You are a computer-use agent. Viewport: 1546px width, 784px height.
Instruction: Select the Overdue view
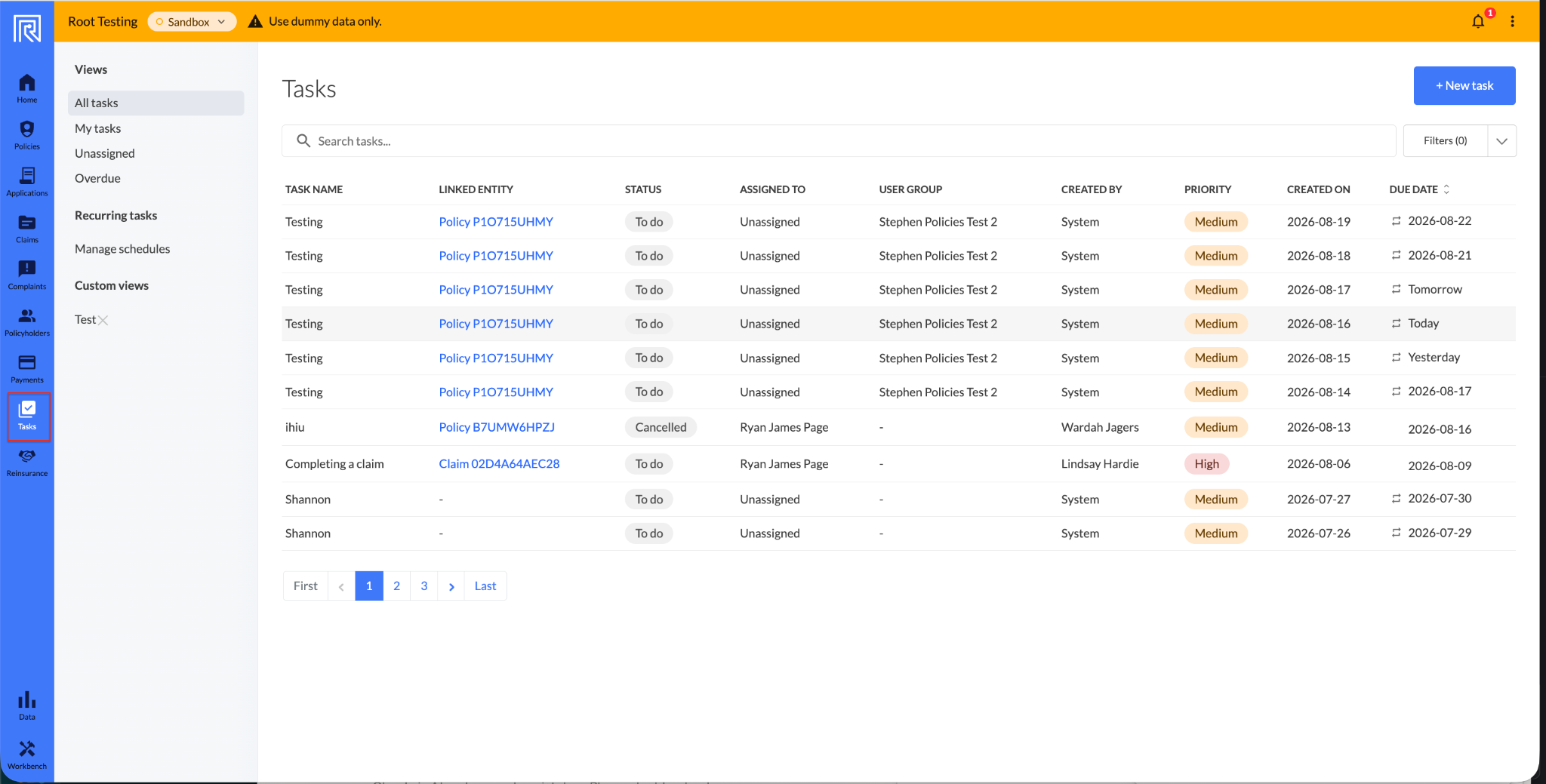tap(97, 178)
